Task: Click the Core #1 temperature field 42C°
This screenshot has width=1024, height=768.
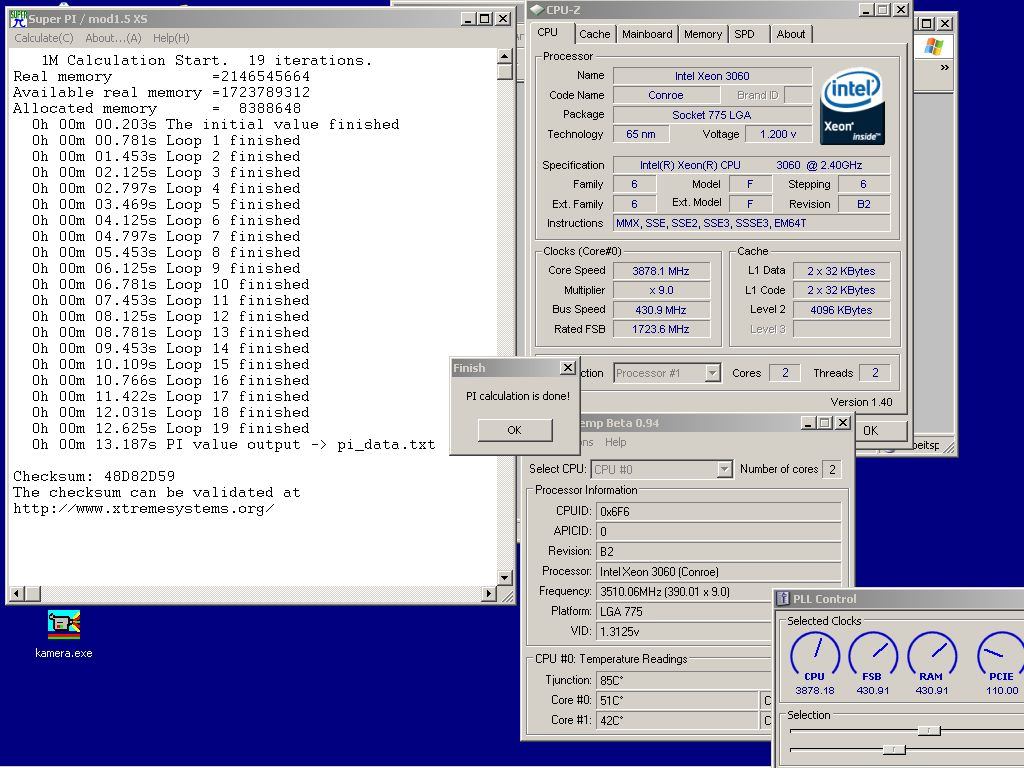Action: (677, 720)
